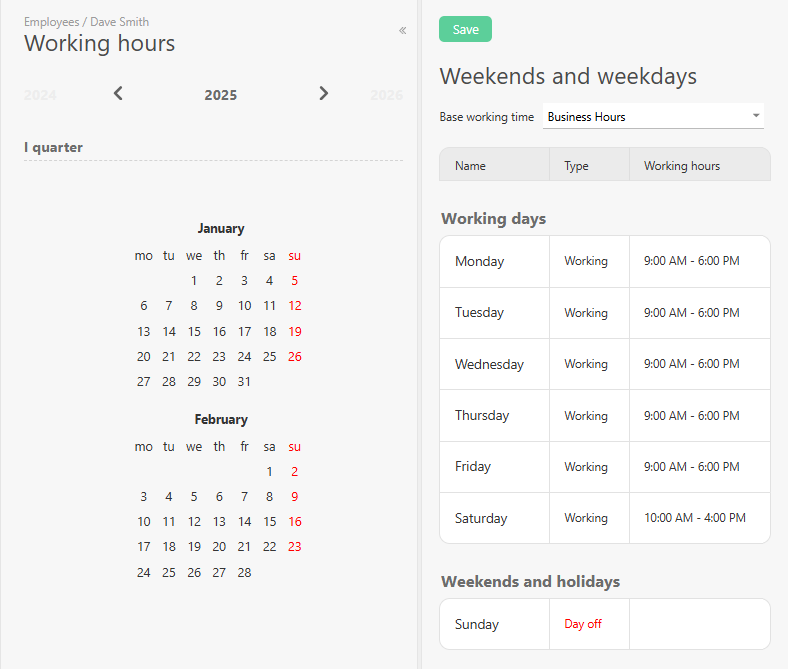788x669 pixels.
Task: Click the I quarter heading
Action: (54, 148)
